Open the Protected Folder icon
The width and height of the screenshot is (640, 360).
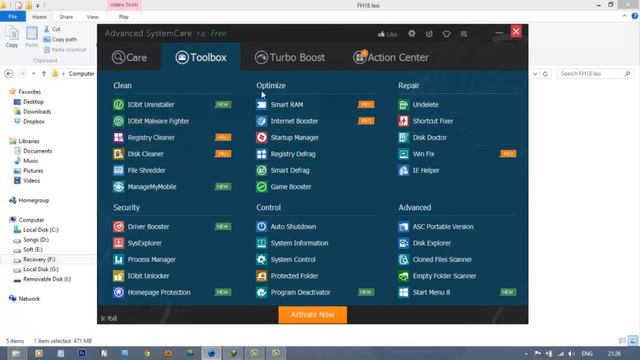click(x=262, y=276)
